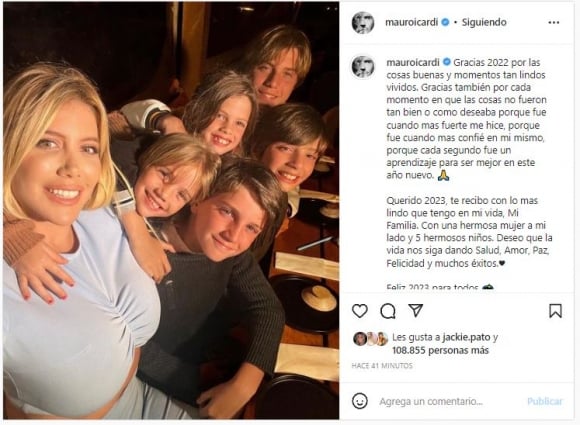Click caption profile avatar beside post text

[x=363, y=67]
